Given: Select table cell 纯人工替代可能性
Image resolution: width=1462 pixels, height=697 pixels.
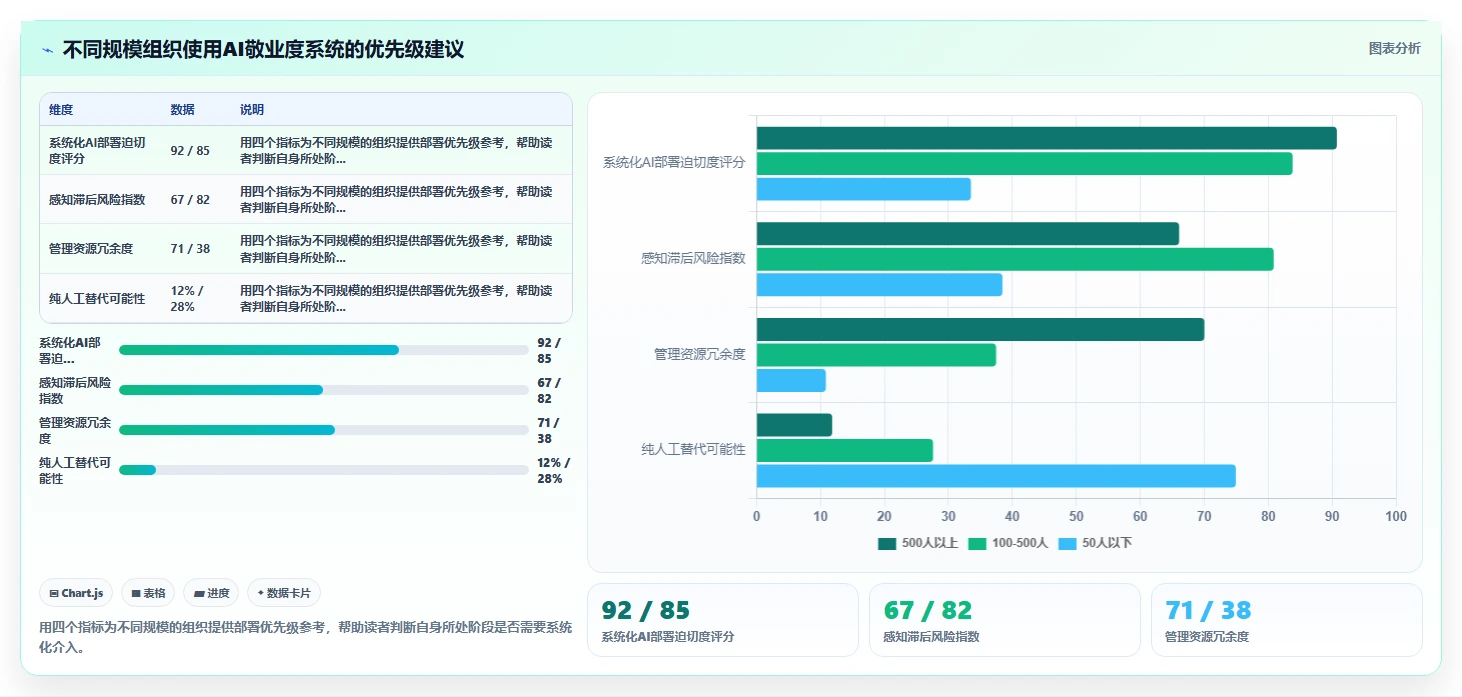Looking at the screenshot, I should [97, 299].
